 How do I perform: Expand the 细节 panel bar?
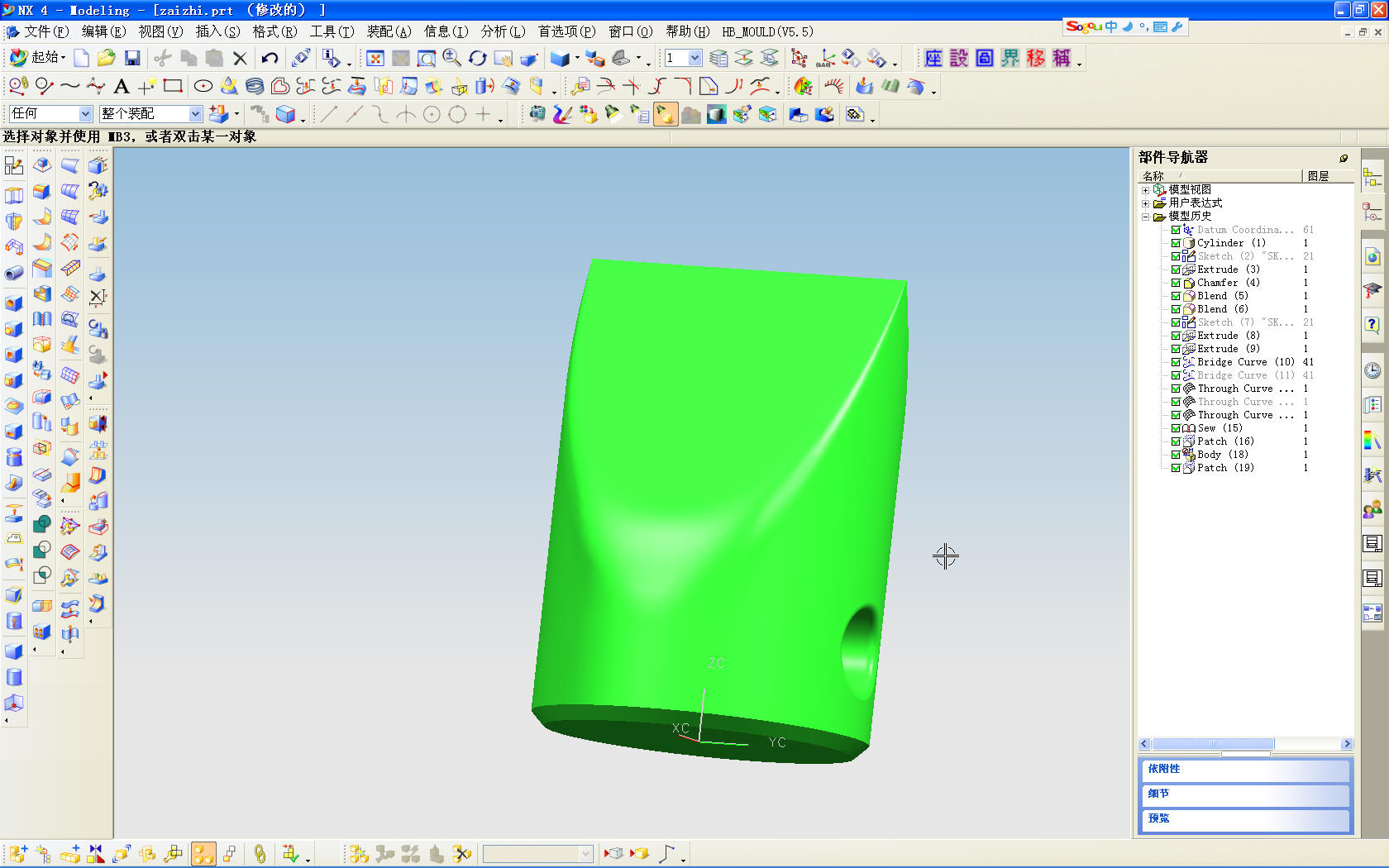1245,794
